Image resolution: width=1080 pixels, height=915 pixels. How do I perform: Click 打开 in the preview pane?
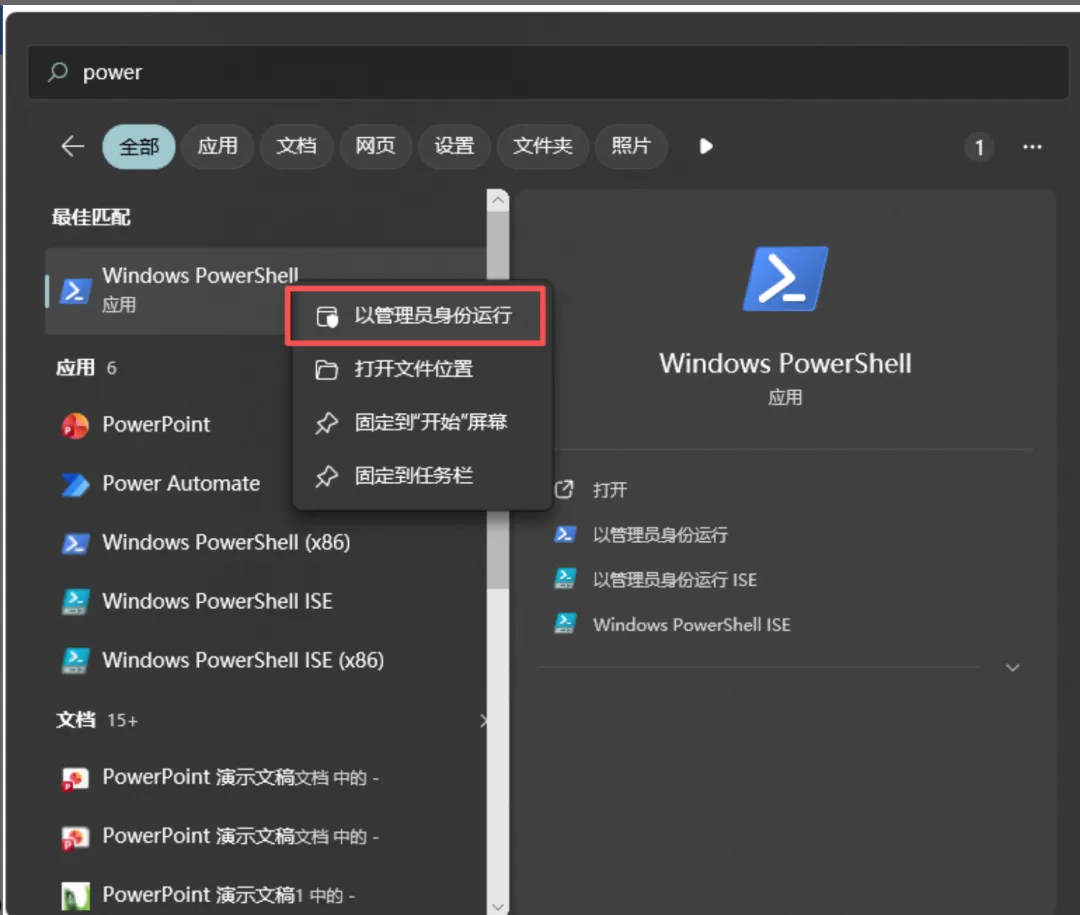pyautogui.click(x=610, y=490)
